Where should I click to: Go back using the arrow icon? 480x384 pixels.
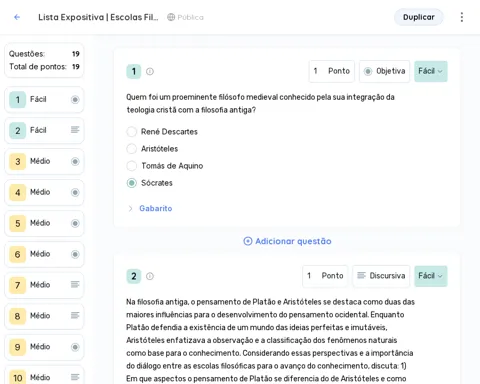tap(17, 17)
